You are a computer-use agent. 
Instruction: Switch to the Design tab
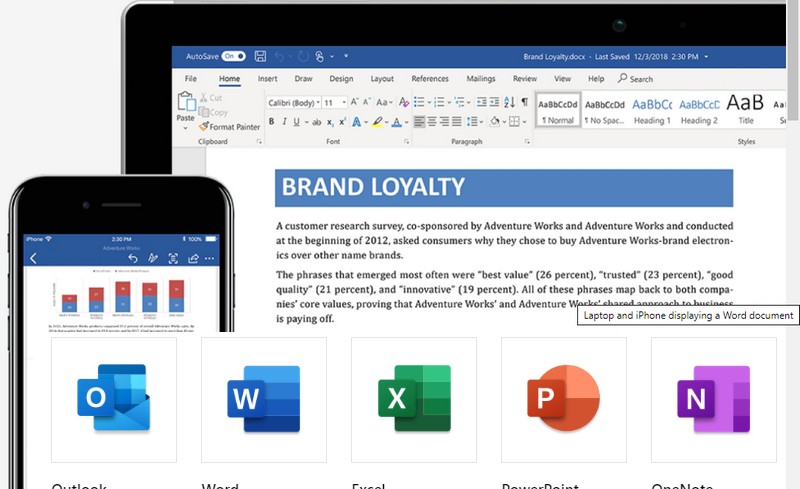341,79
